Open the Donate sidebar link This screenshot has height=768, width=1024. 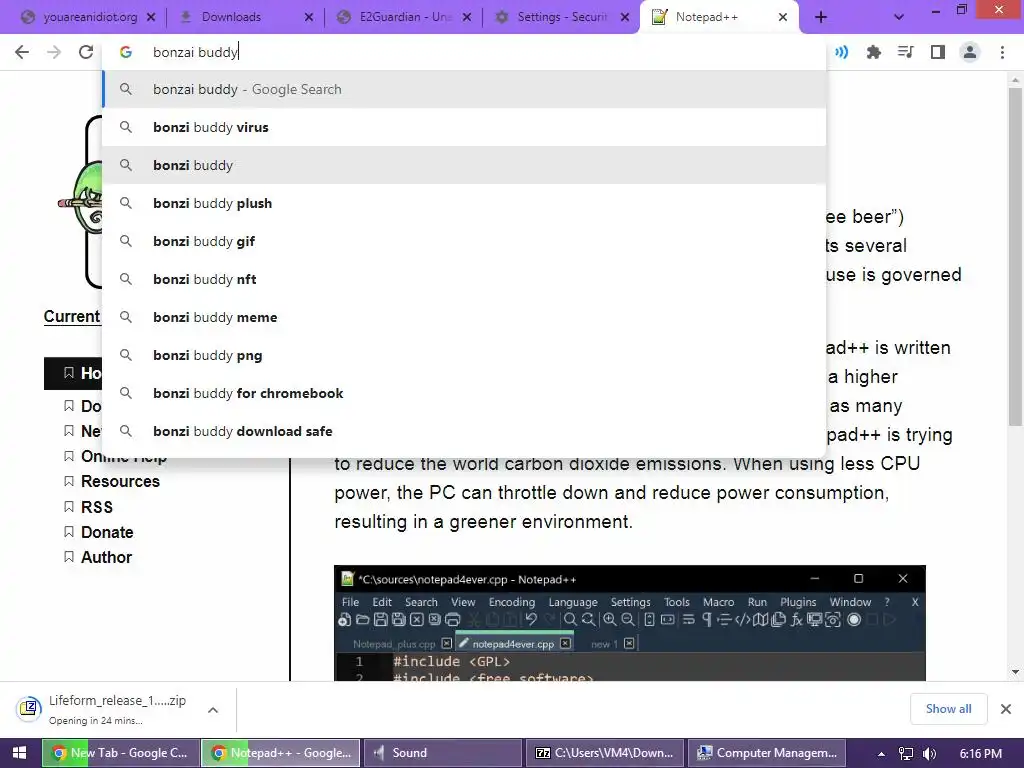107,532
